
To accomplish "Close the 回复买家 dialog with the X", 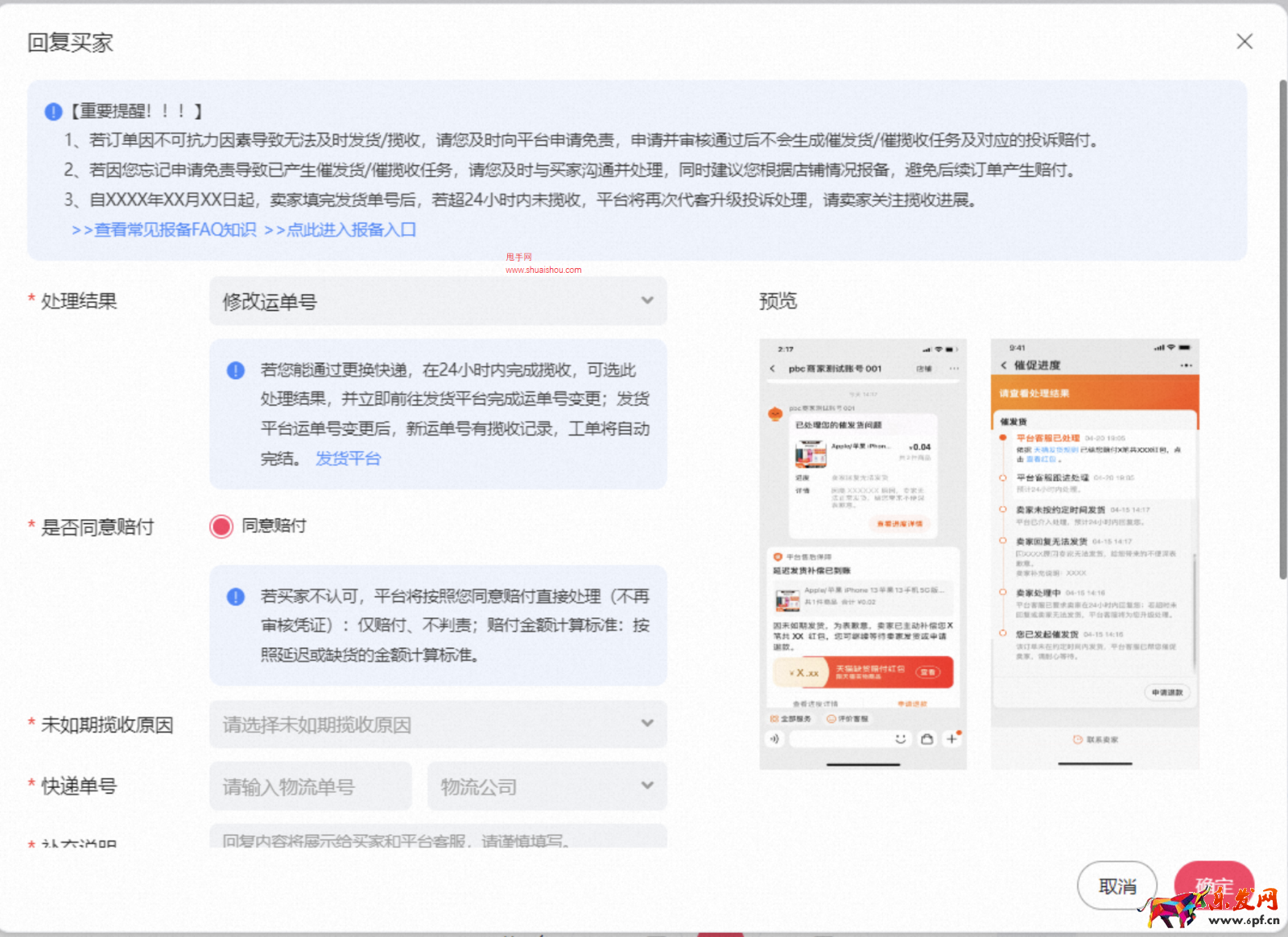I will [1245, 41].
